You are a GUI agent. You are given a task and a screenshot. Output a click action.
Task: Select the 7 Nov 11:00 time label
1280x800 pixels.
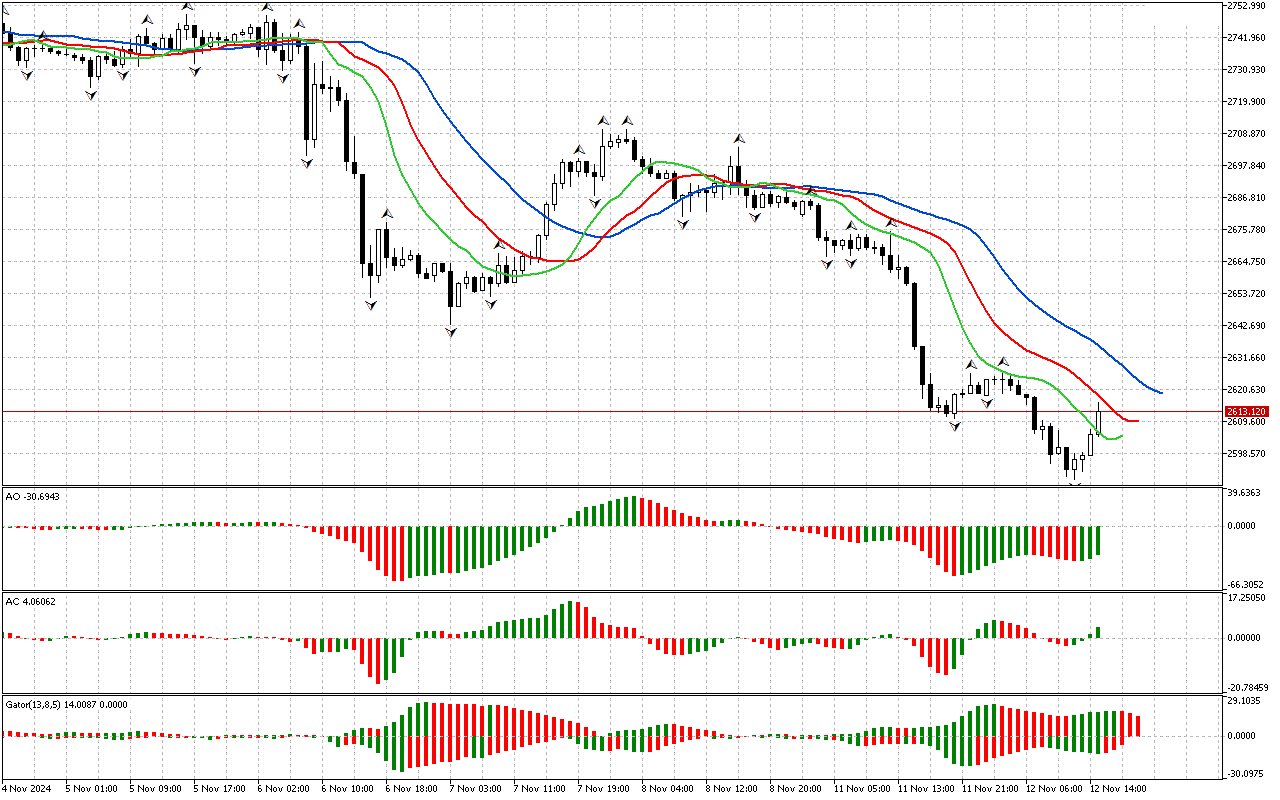pyautogui.click(x=539, y=788)
